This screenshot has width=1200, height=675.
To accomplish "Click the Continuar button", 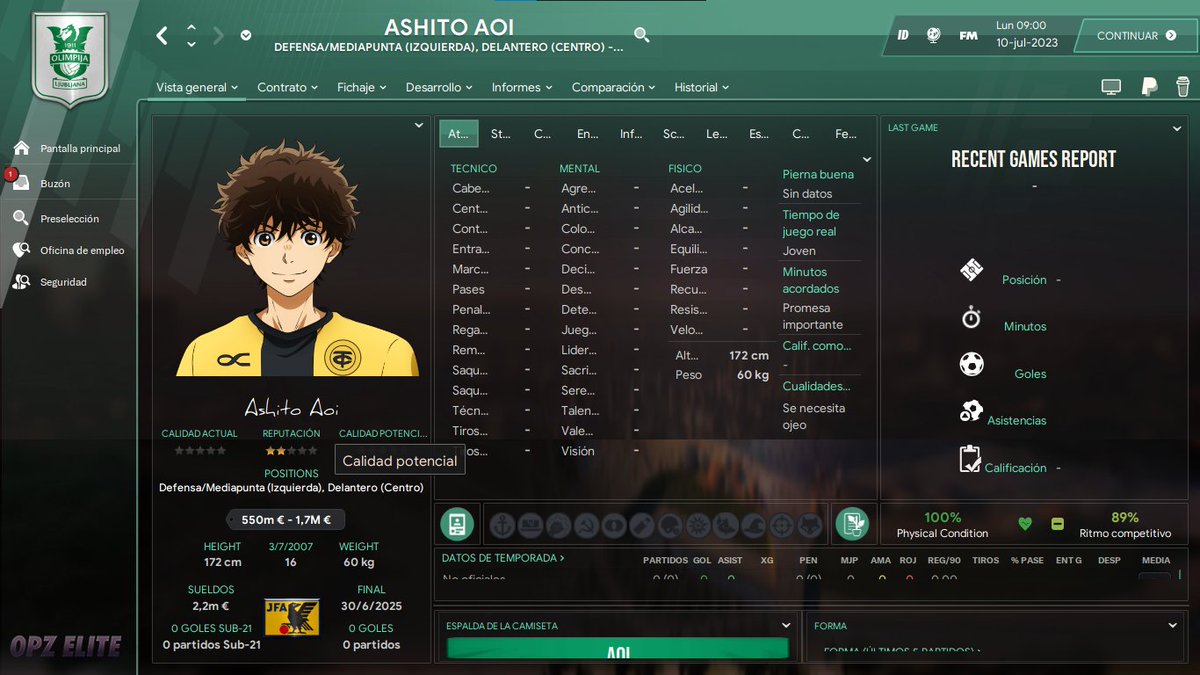I will point(1135,36).
